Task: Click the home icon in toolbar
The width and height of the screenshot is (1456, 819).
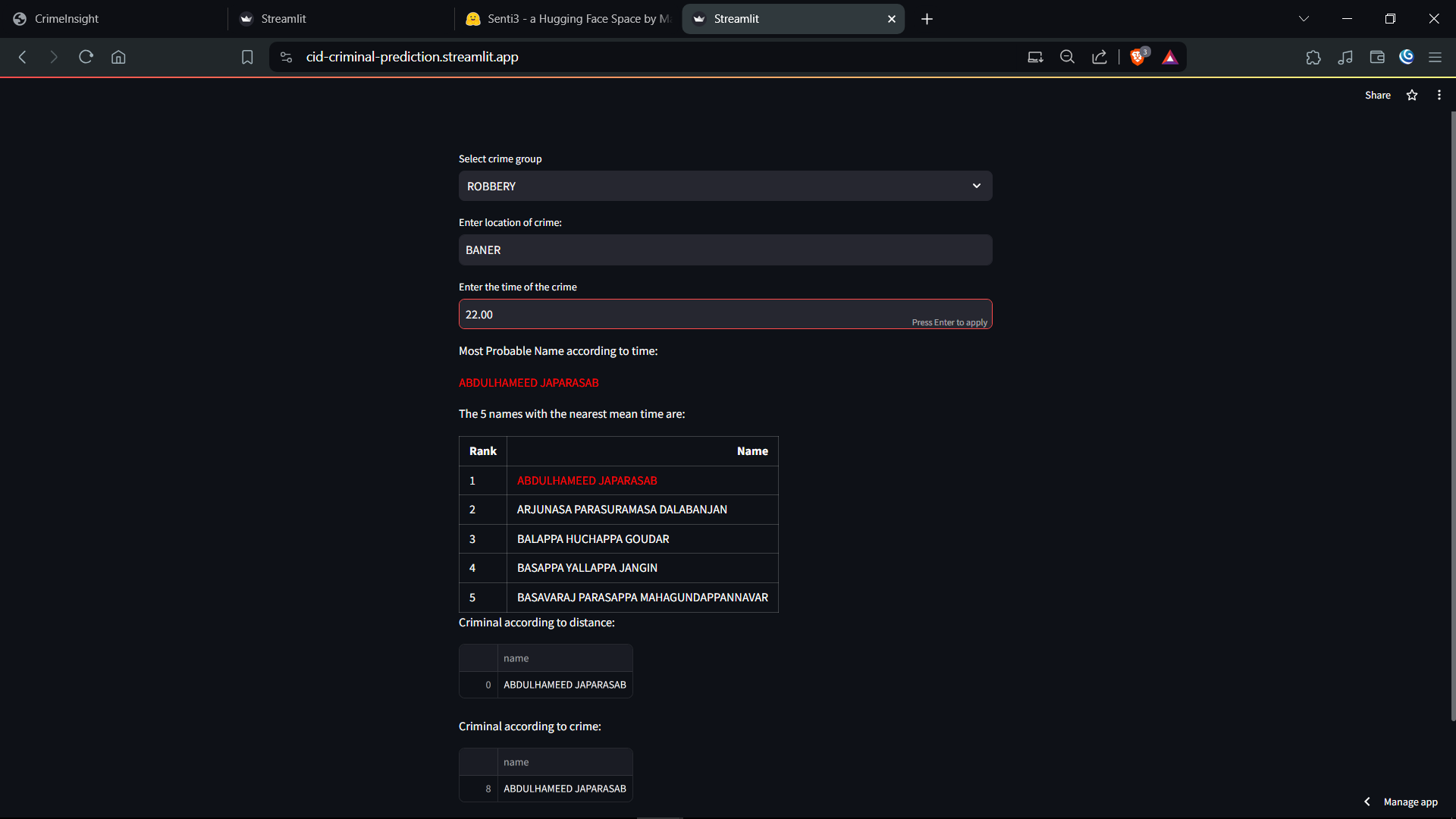Action: point(118,57)
